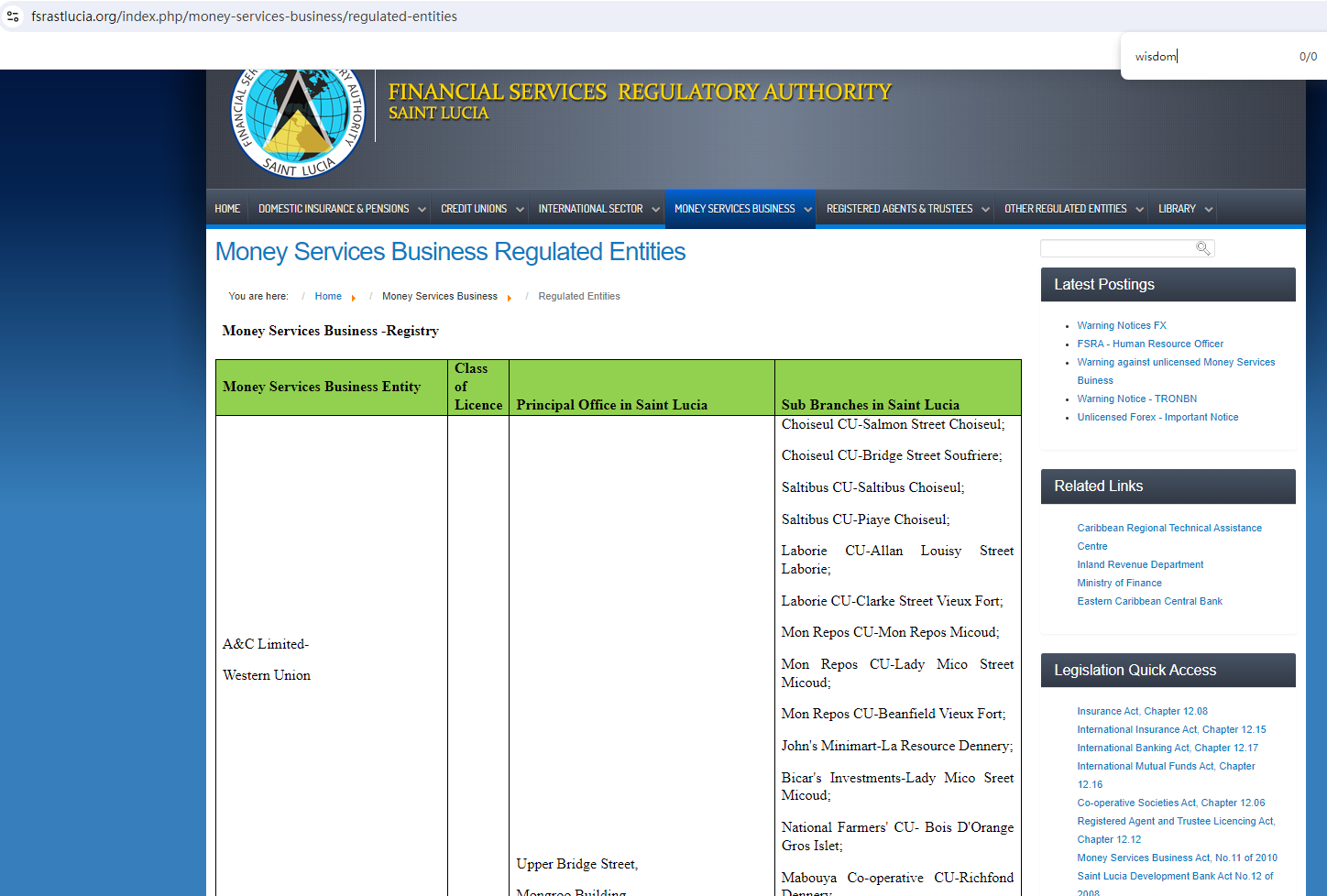Image resolution: width=1327 pixels, height=896 pixels.
Task: Click Upper Bridge Street principal office text
Action: click(576, 864)
